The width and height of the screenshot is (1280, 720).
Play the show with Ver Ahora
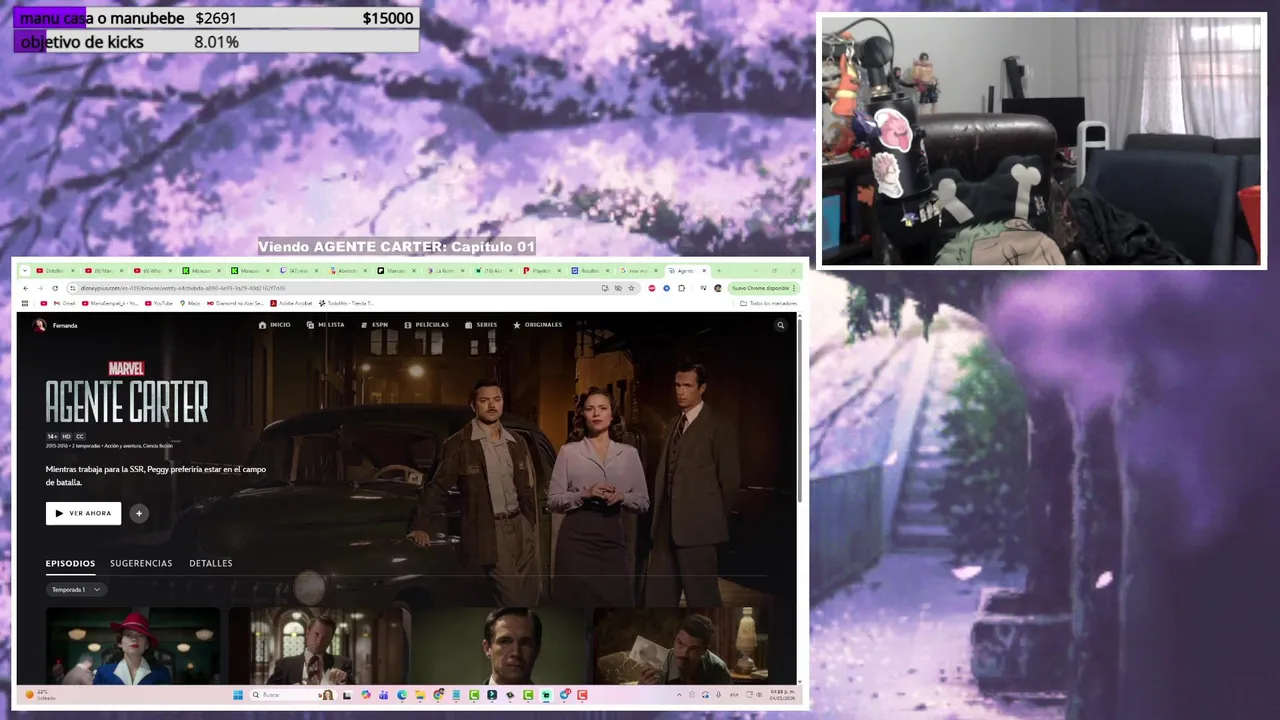coord(83,513)
